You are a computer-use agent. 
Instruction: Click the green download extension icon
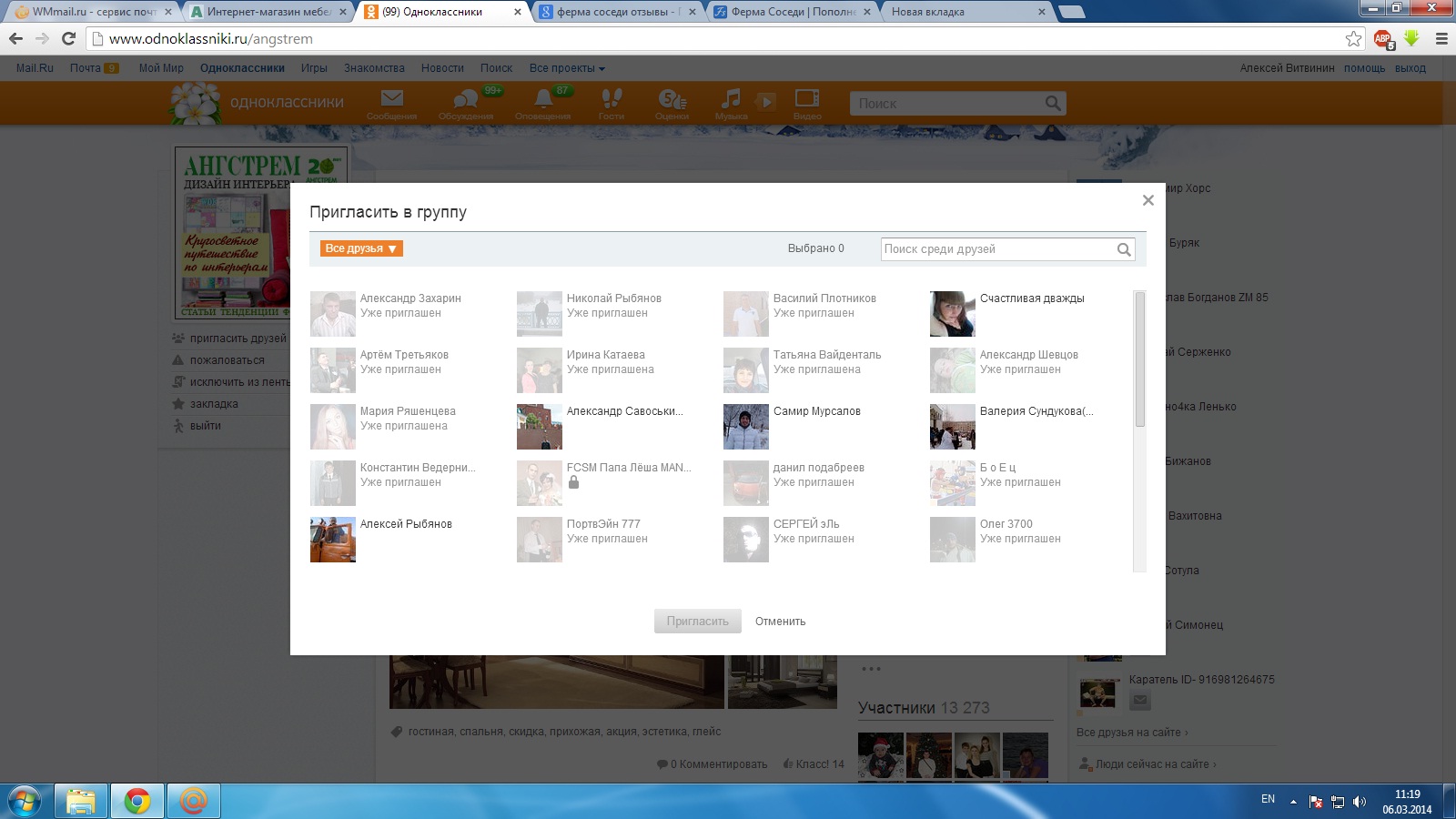tap(1411, 37)
